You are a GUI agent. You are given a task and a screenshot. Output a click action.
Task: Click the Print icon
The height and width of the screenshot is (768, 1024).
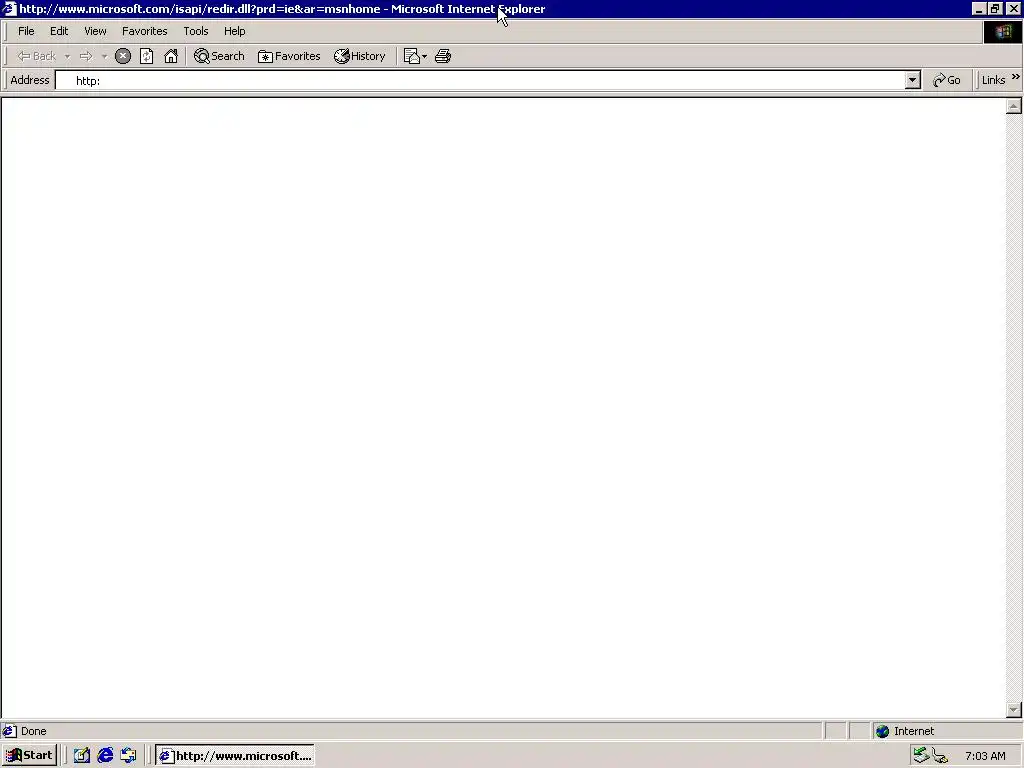coord(443,56)
